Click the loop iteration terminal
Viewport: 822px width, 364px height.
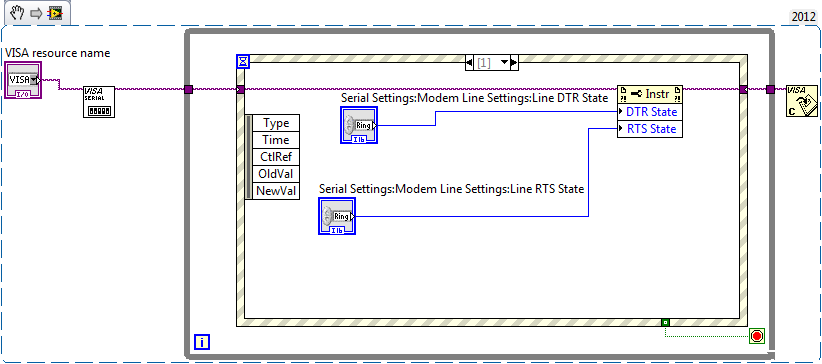tap(202, 342)
